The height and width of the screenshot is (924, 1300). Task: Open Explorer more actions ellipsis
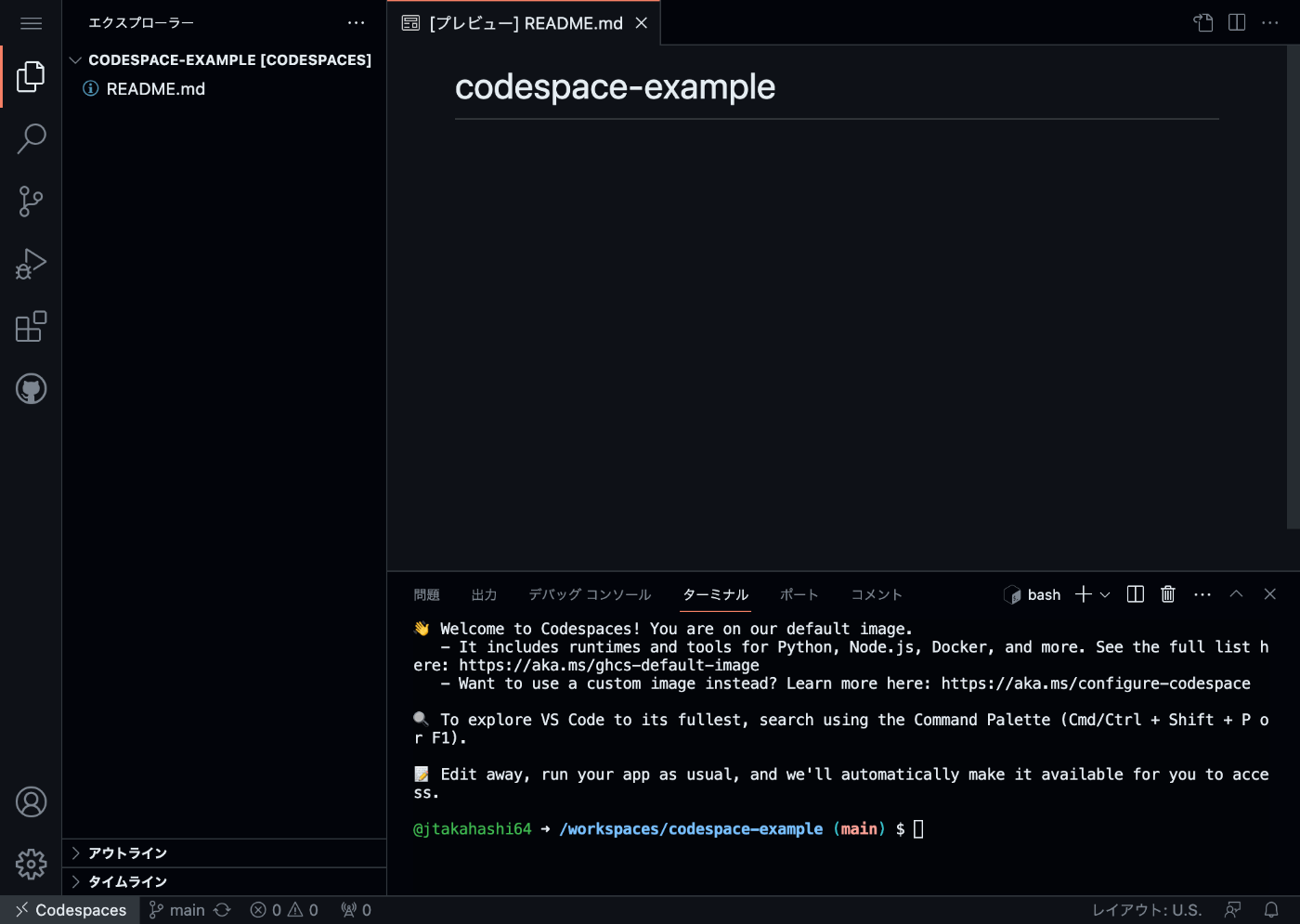point(356,23)
